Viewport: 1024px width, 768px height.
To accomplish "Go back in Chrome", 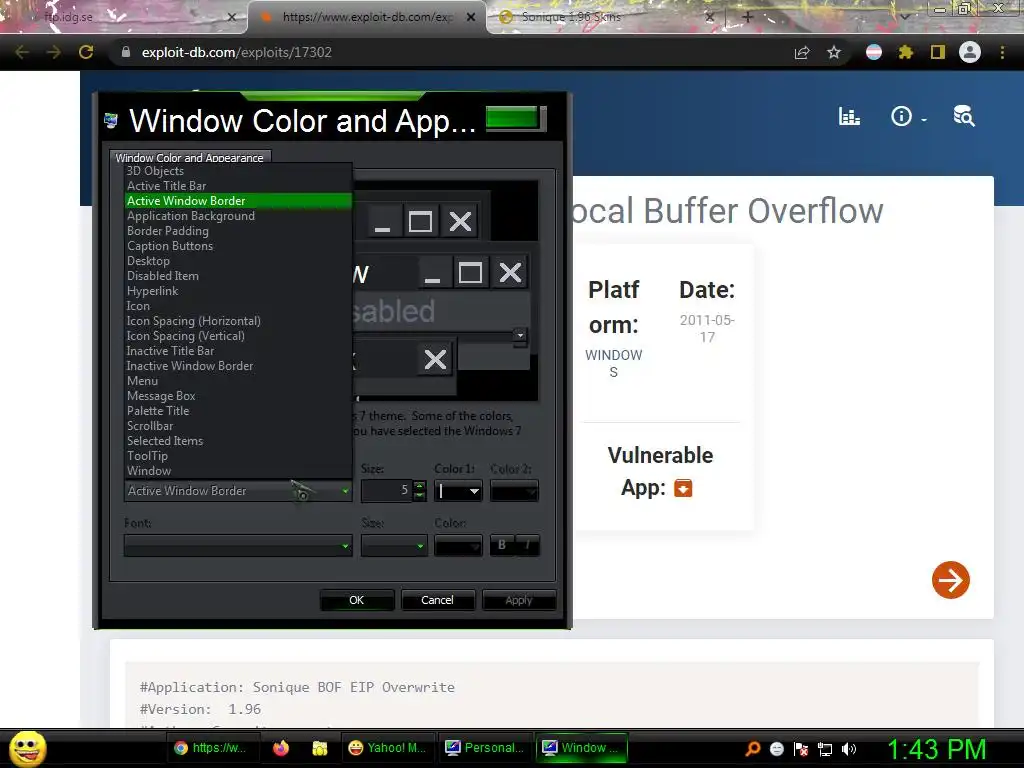I will tap(22, 52).
